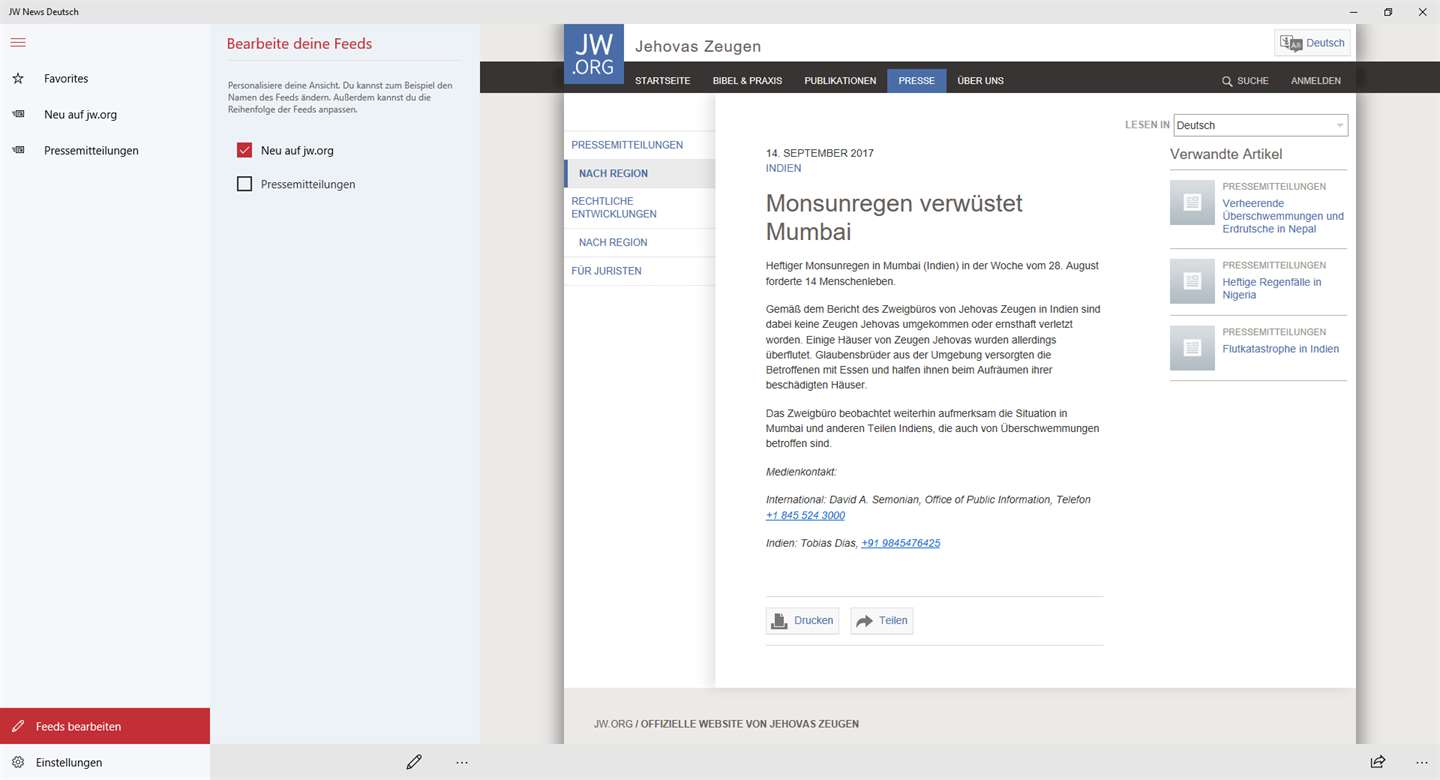Open the Bibel & Praxis menu
This screenshot has height=780, width=1440.
click(x=747, y=81)
